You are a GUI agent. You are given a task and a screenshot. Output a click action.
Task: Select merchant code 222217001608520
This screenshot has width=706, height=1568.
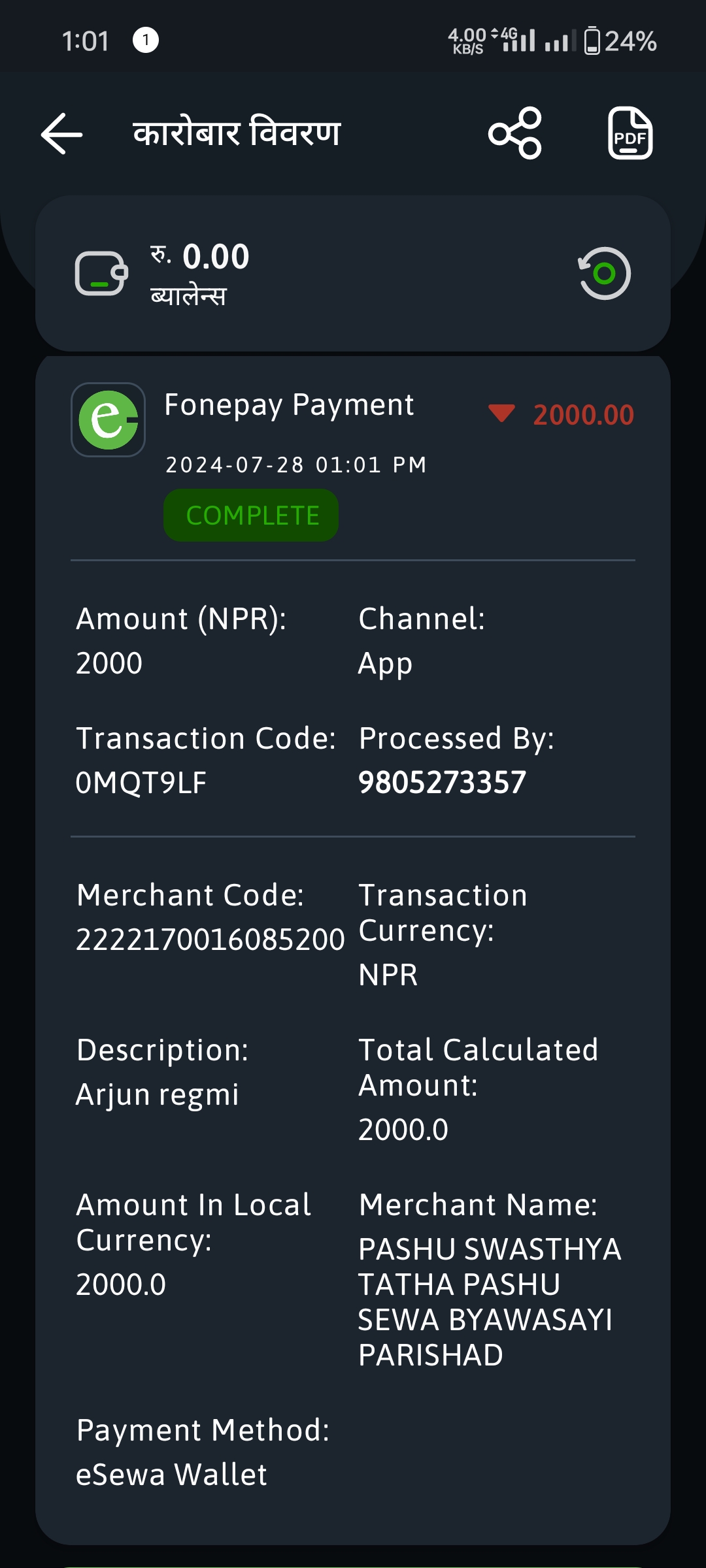tap(210, 939)
